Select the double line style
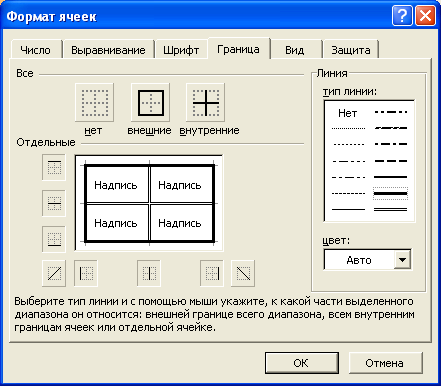The width and height of the screenshot is (441, 386). click(x=391, y=209)
